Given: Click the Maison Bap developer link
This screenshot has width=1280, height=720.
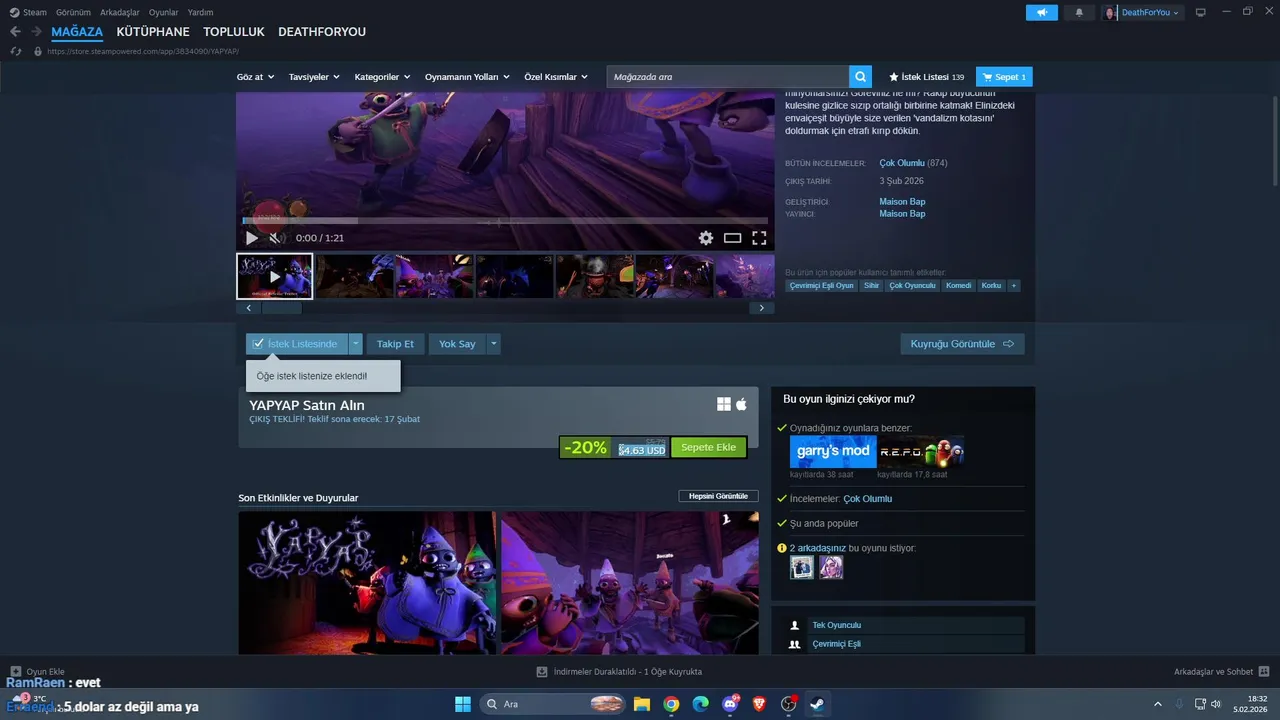Looking at the screenshot, I should click(902, 202).
